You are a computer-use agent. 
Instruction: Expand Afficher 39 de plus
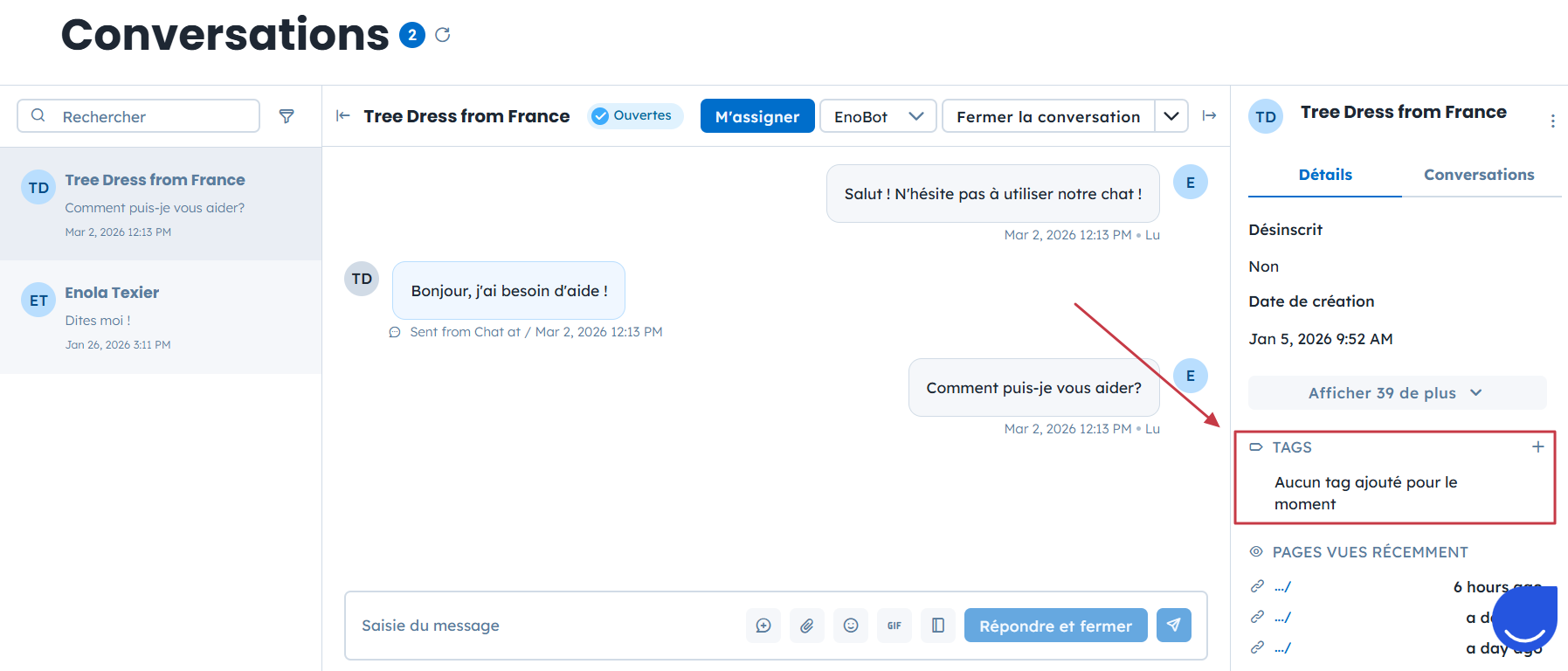[x=1397, y=393]
